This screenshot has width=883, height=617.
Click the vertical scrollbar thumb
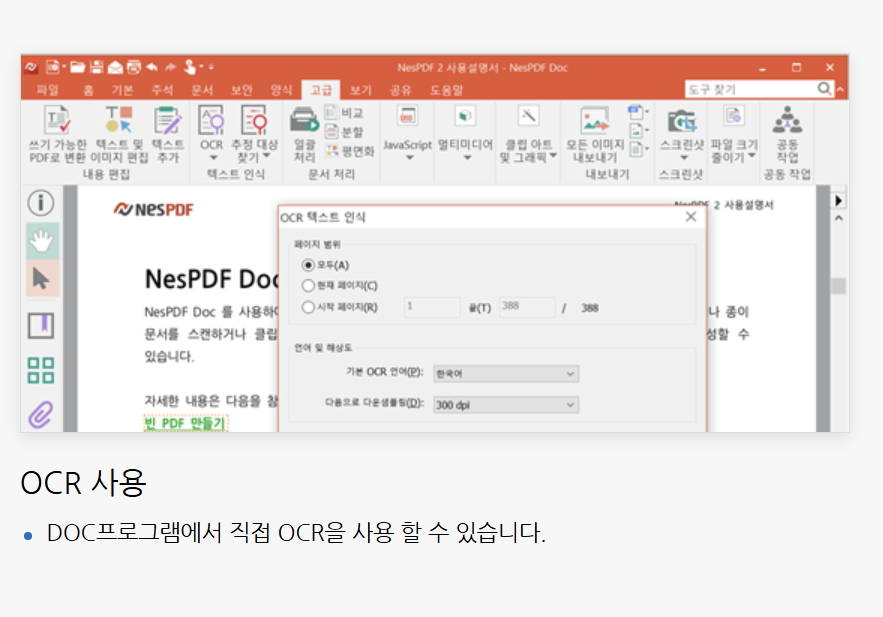(x=839, y=286)
